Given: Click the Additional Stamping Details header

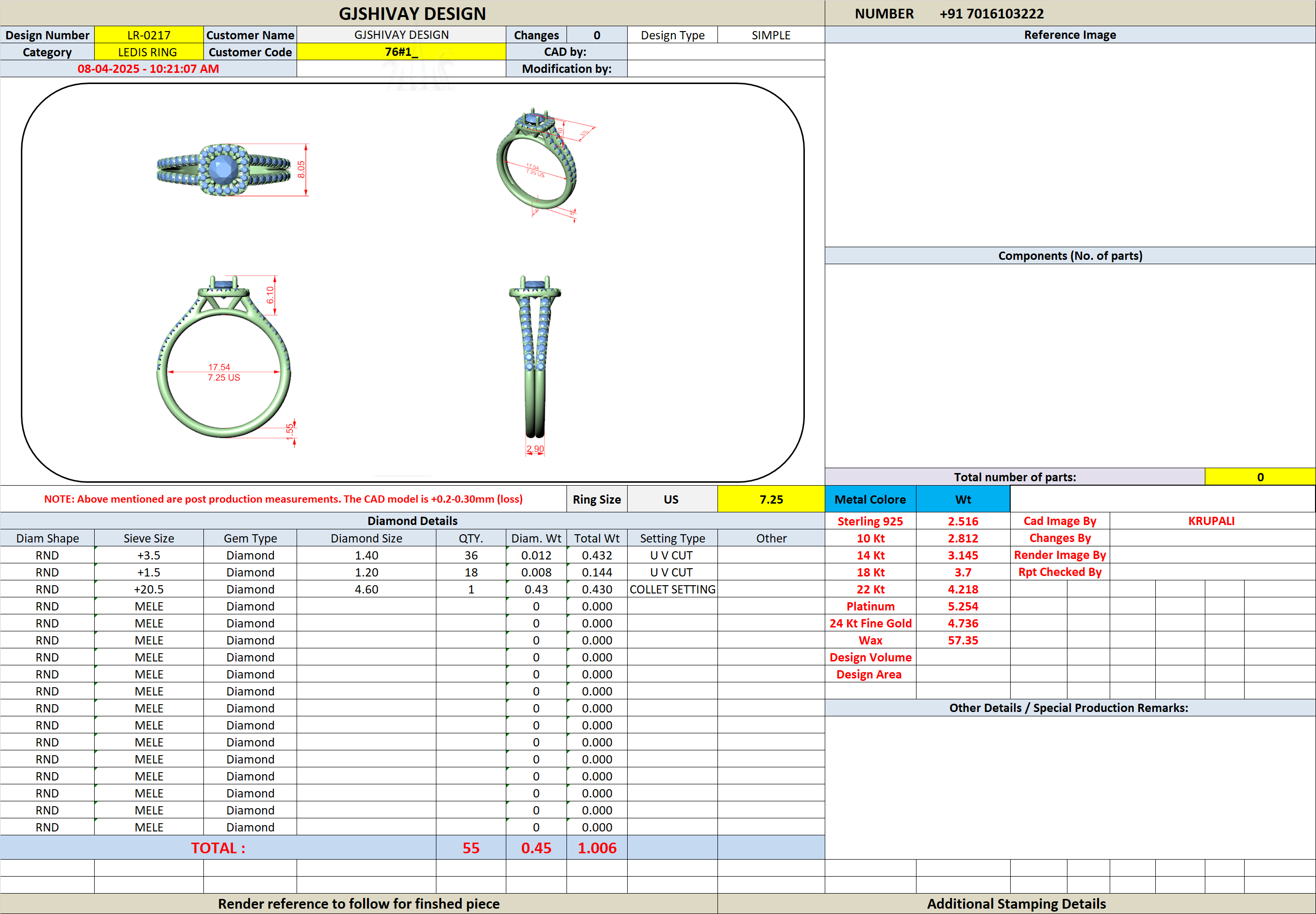Looking at the screenshot, I should pyautogui.click(x=1016, y=904).
